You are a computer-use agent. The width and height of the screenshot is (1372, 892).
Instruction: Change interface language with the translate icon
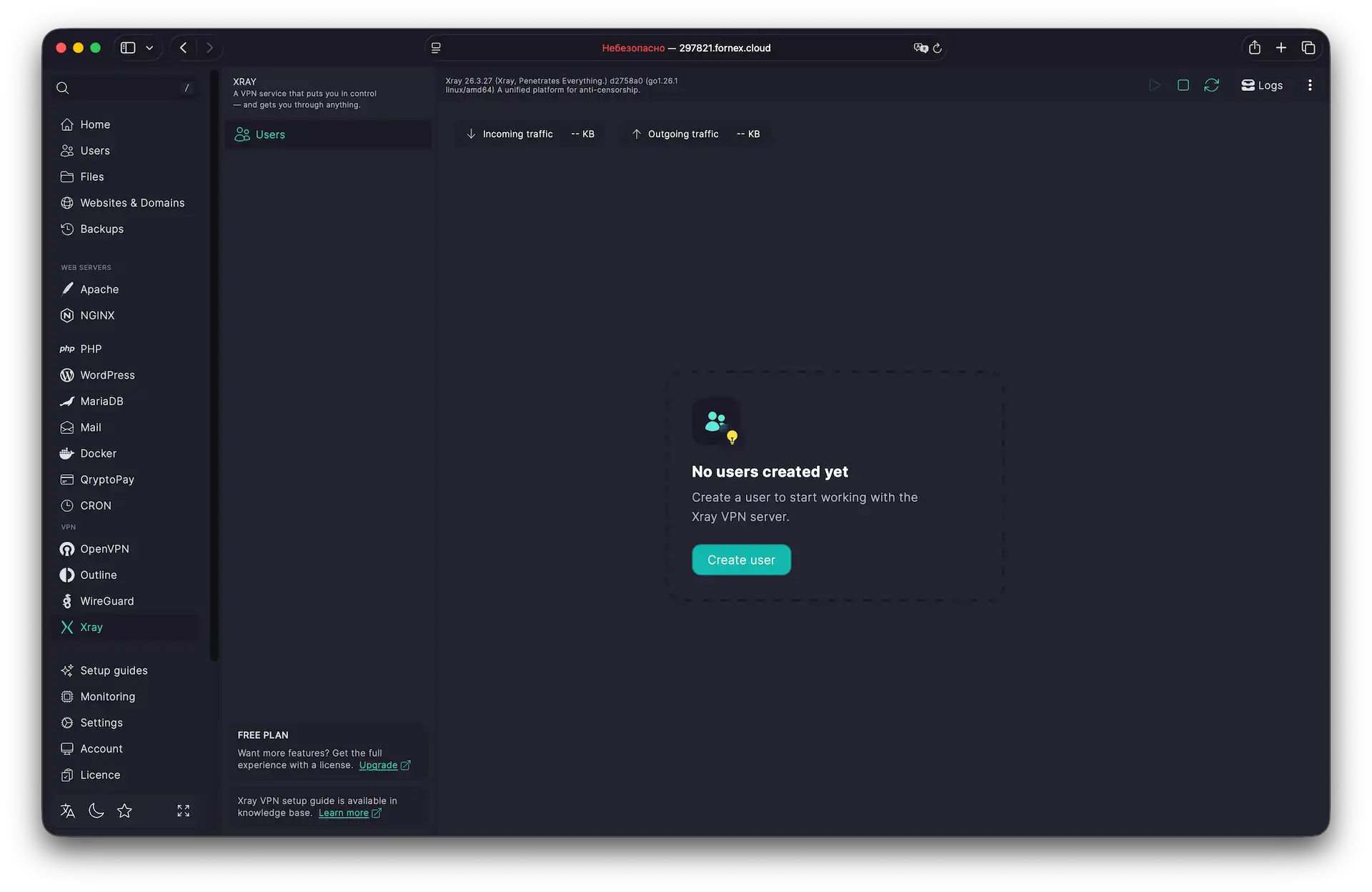point(67,811)
